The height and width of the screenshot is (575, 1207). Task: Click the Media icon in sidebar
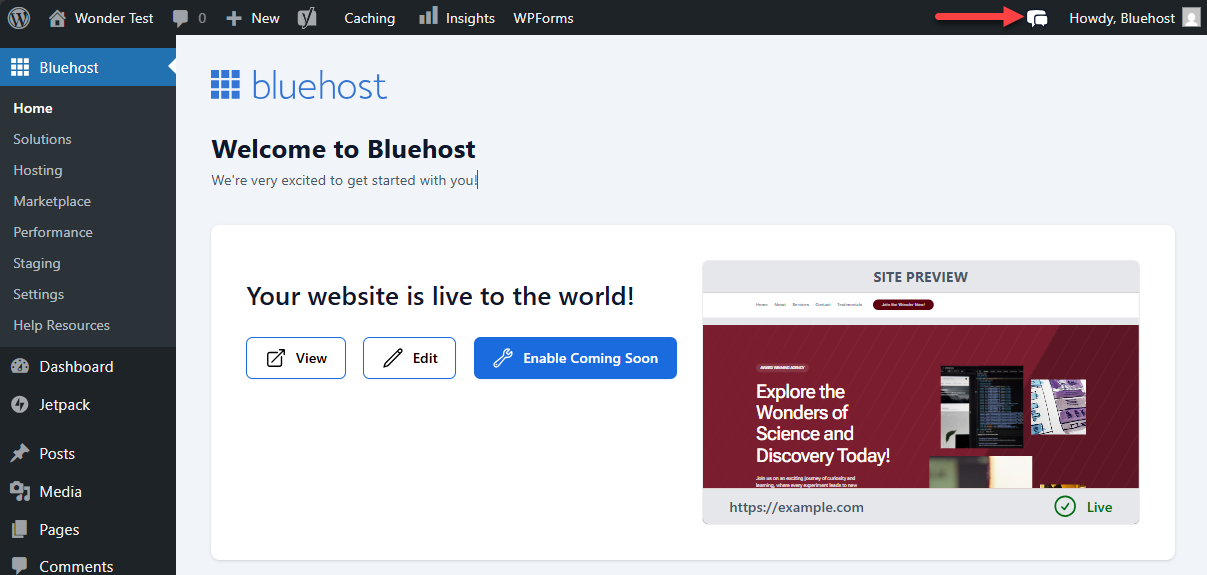[x=19, y=491]
